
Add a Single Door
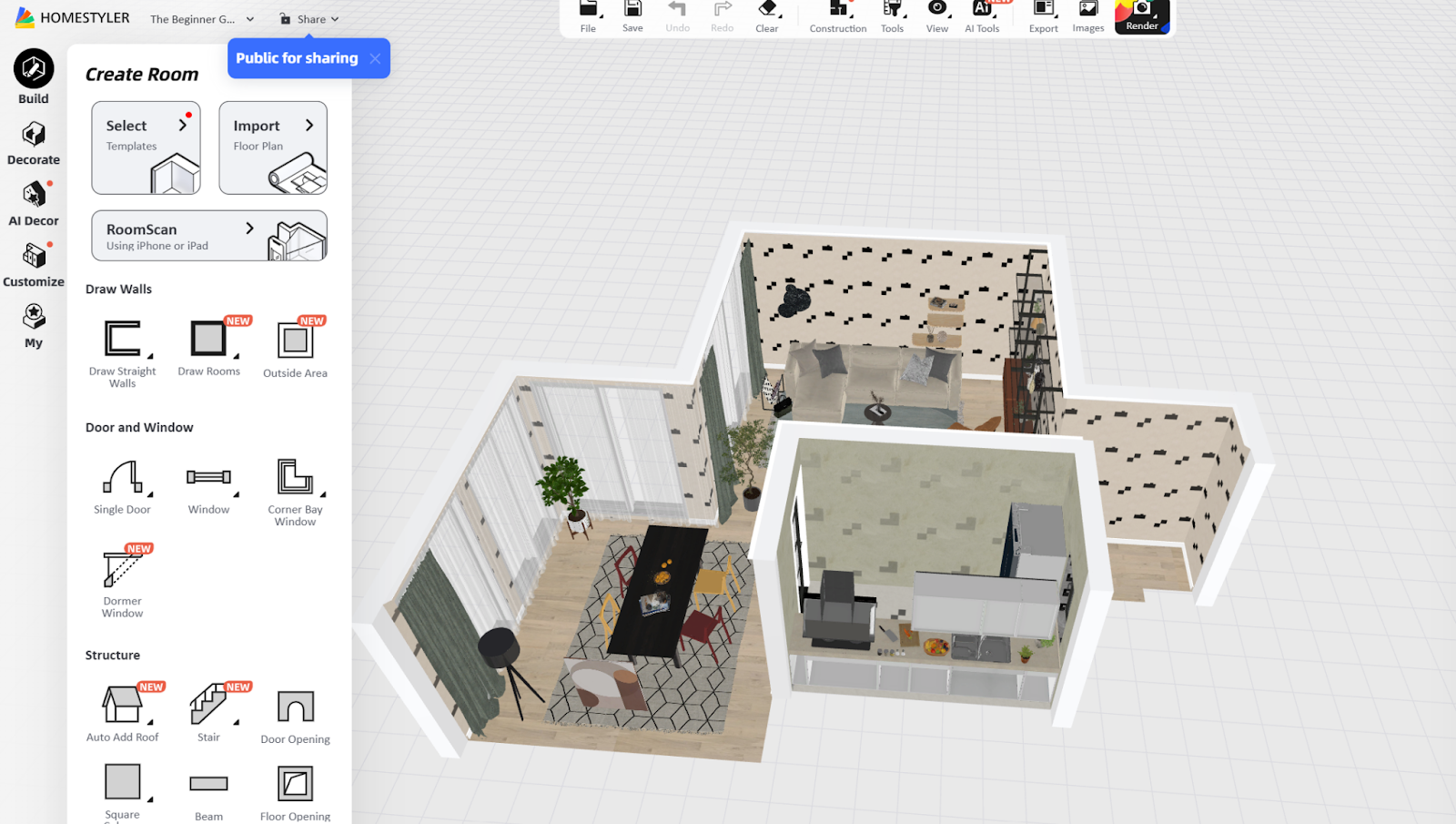tap(123, 487)
